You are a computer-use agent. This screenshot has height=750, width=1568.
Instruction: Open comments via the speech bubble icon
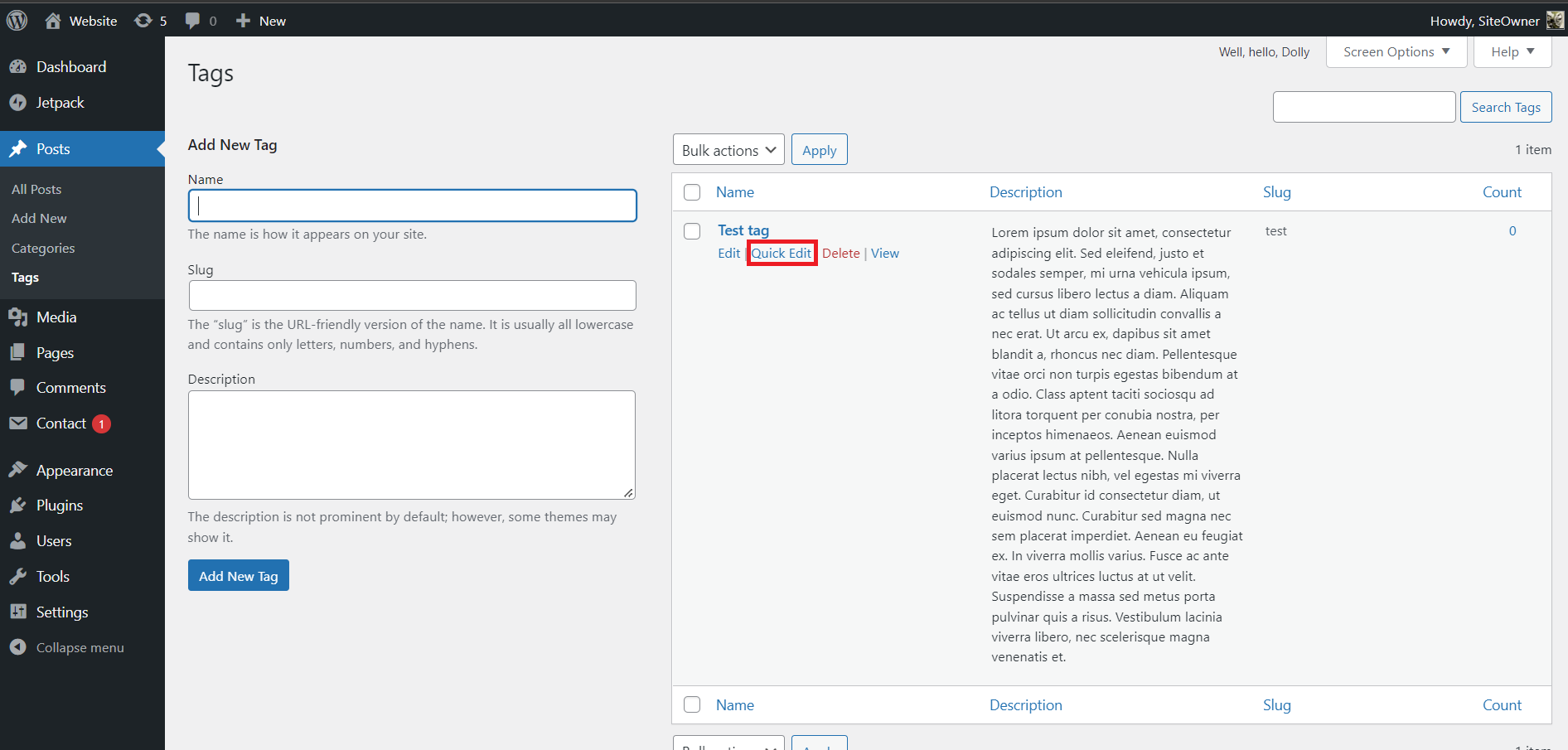pyautogui.click(x=193, y=20)
